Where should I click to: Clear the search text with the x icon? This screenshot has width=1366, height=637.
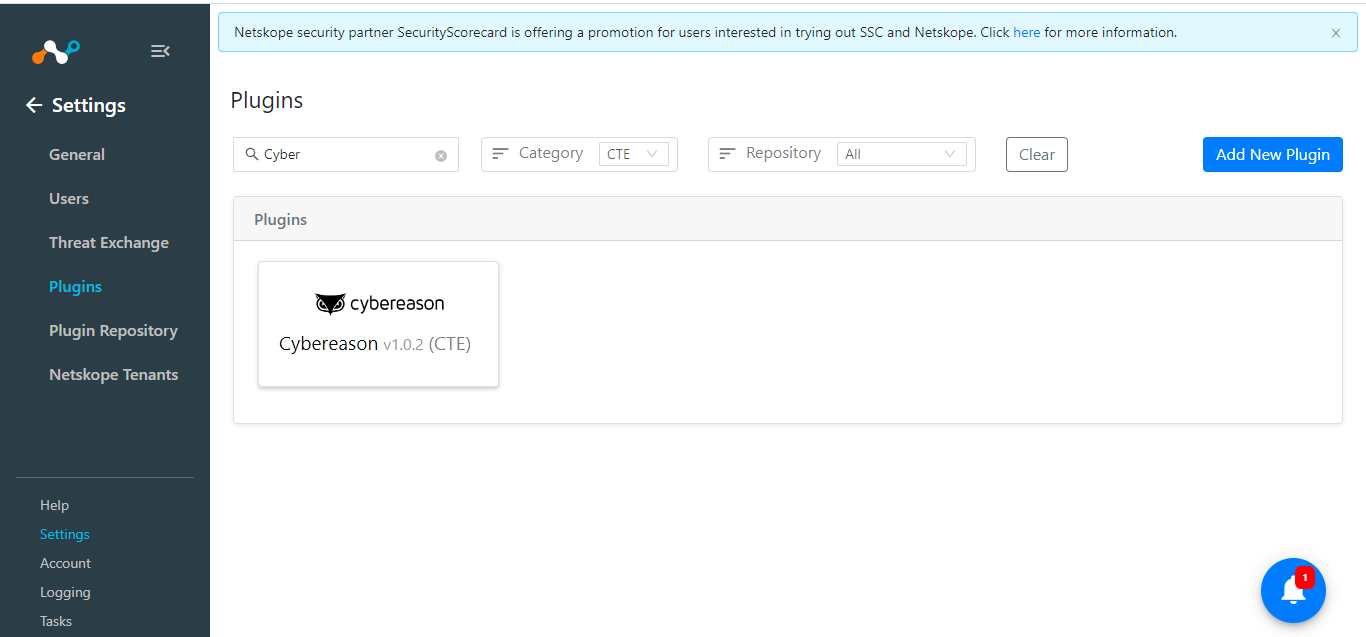click(x=441, y=155)
